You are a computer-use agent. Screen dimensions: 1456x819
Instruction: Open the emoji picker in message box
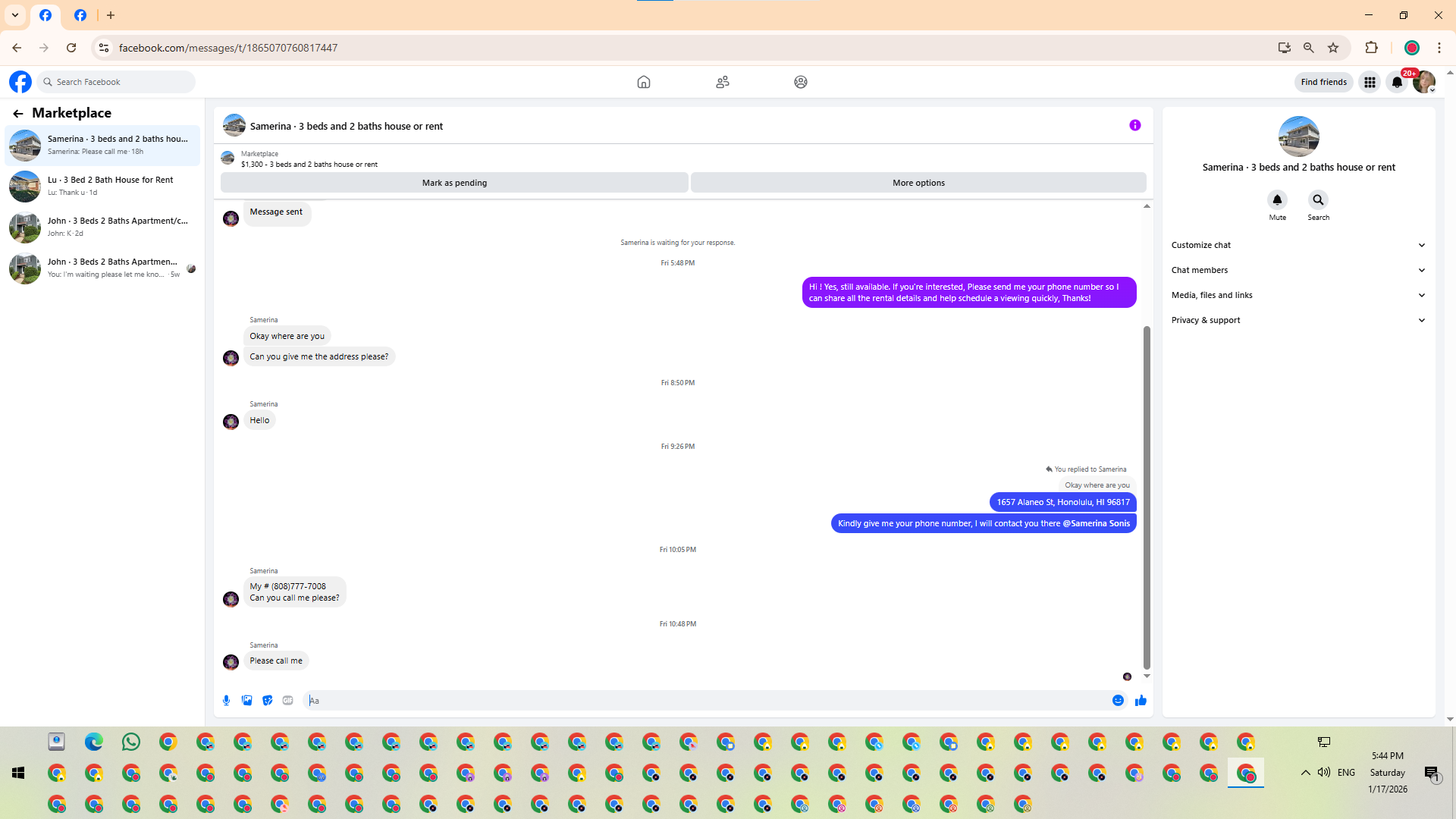tap(1118, 701)
